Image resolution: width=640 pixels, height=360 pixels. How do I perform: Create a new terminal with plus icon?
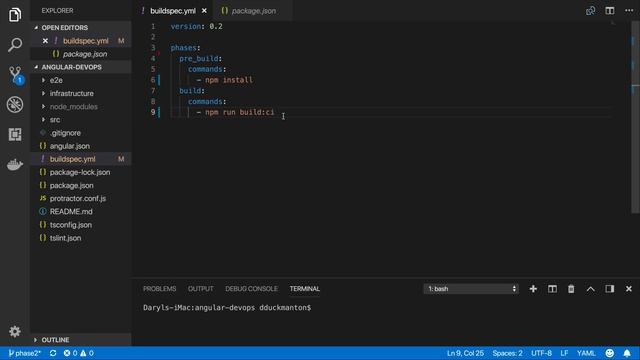[533, 289]
